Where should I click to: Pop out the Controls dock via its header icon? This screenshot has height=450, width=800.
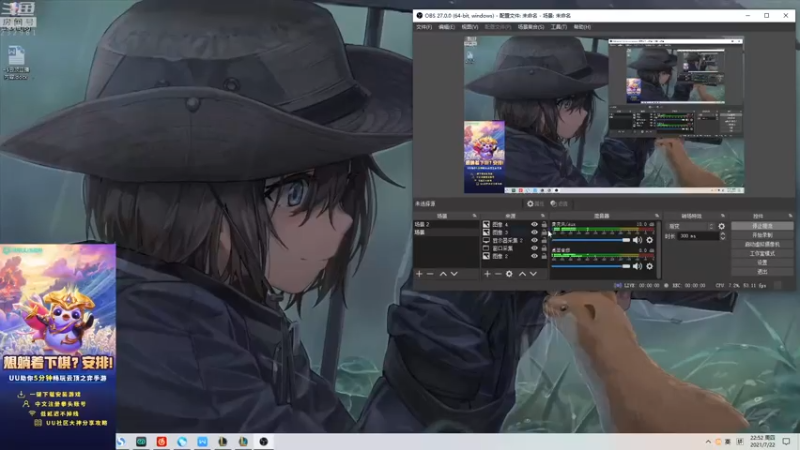790,216
